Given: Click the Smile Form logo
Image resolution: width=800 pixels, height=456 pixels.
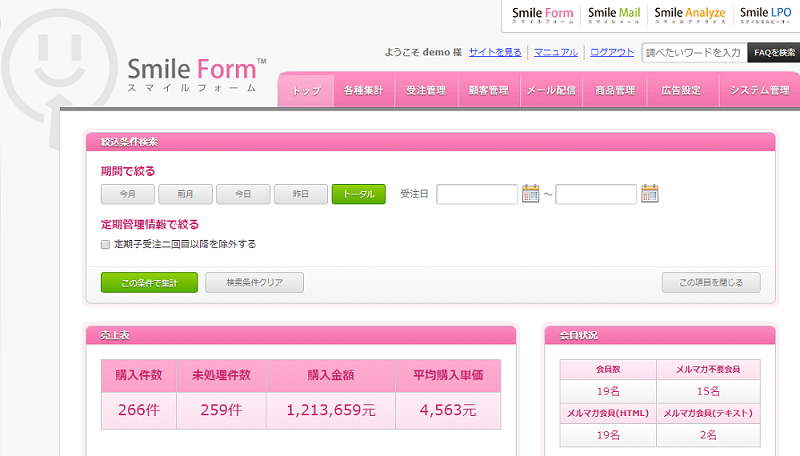Looking at the screenshot, I should (196, 74).
